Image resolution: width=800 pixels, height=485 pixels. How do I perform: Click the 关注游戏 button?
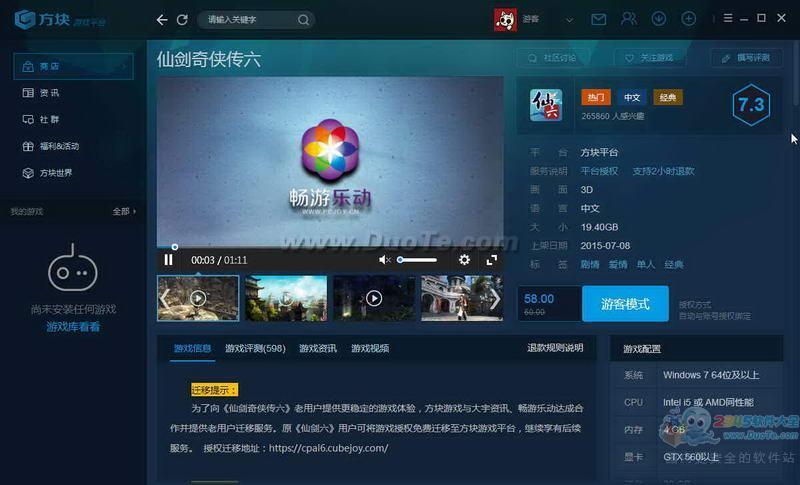(x=648, y=58)
